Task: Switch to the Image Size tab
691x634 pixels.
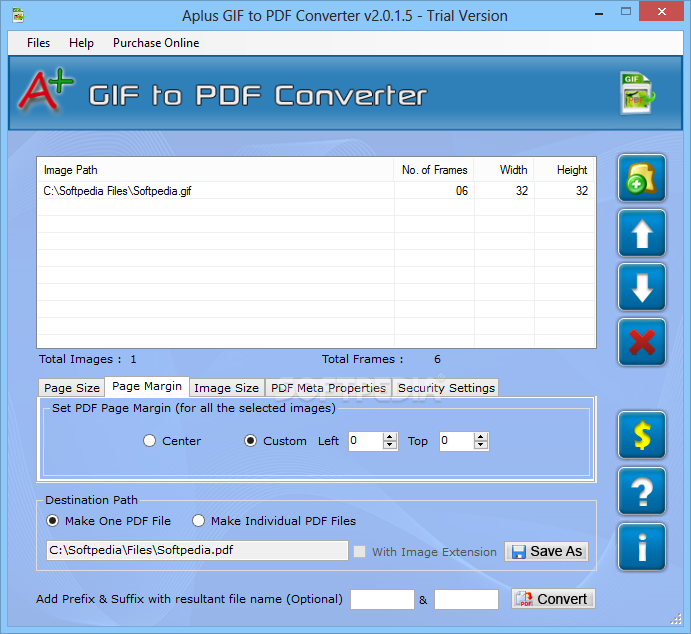Action: tap(227, 388)
